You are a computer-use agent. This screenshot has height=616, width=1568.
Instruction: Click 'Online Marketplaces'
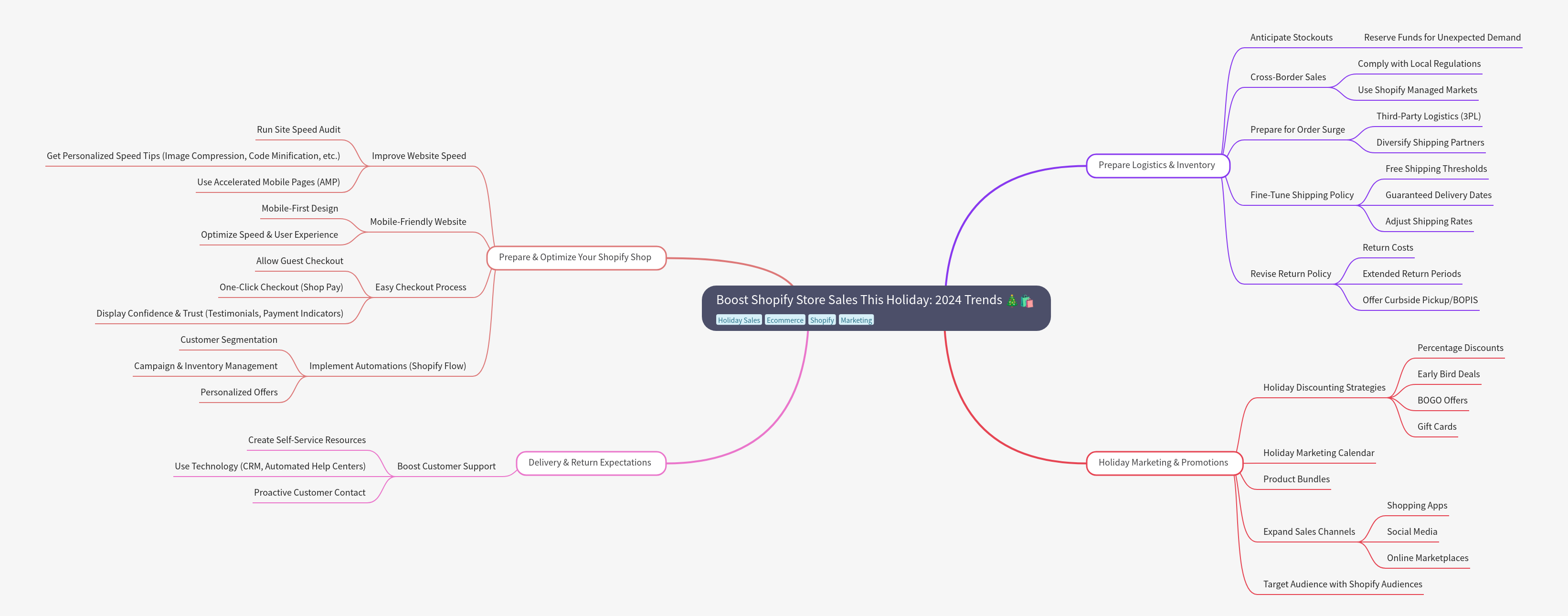[1428, 558]
